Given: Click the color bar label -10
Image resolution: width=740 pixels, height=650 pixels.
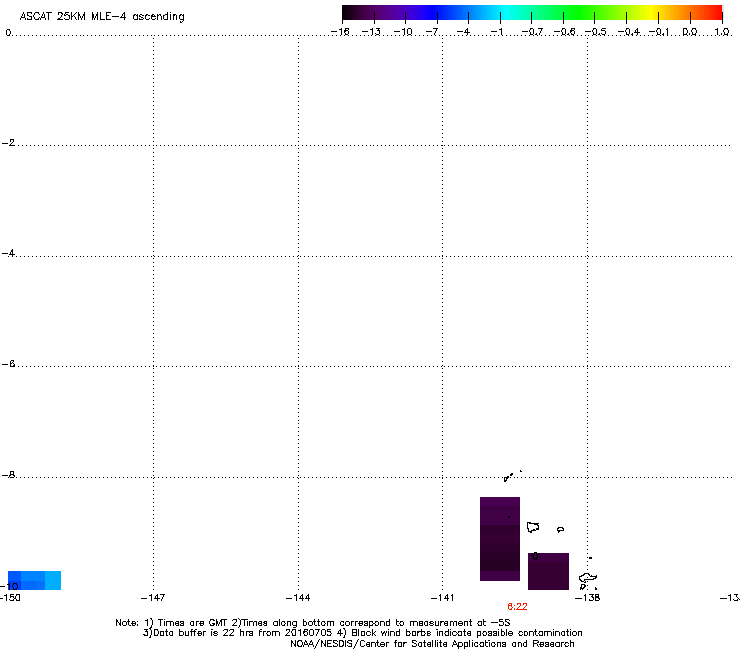Looking at the screenshot, I should [403, 32].
